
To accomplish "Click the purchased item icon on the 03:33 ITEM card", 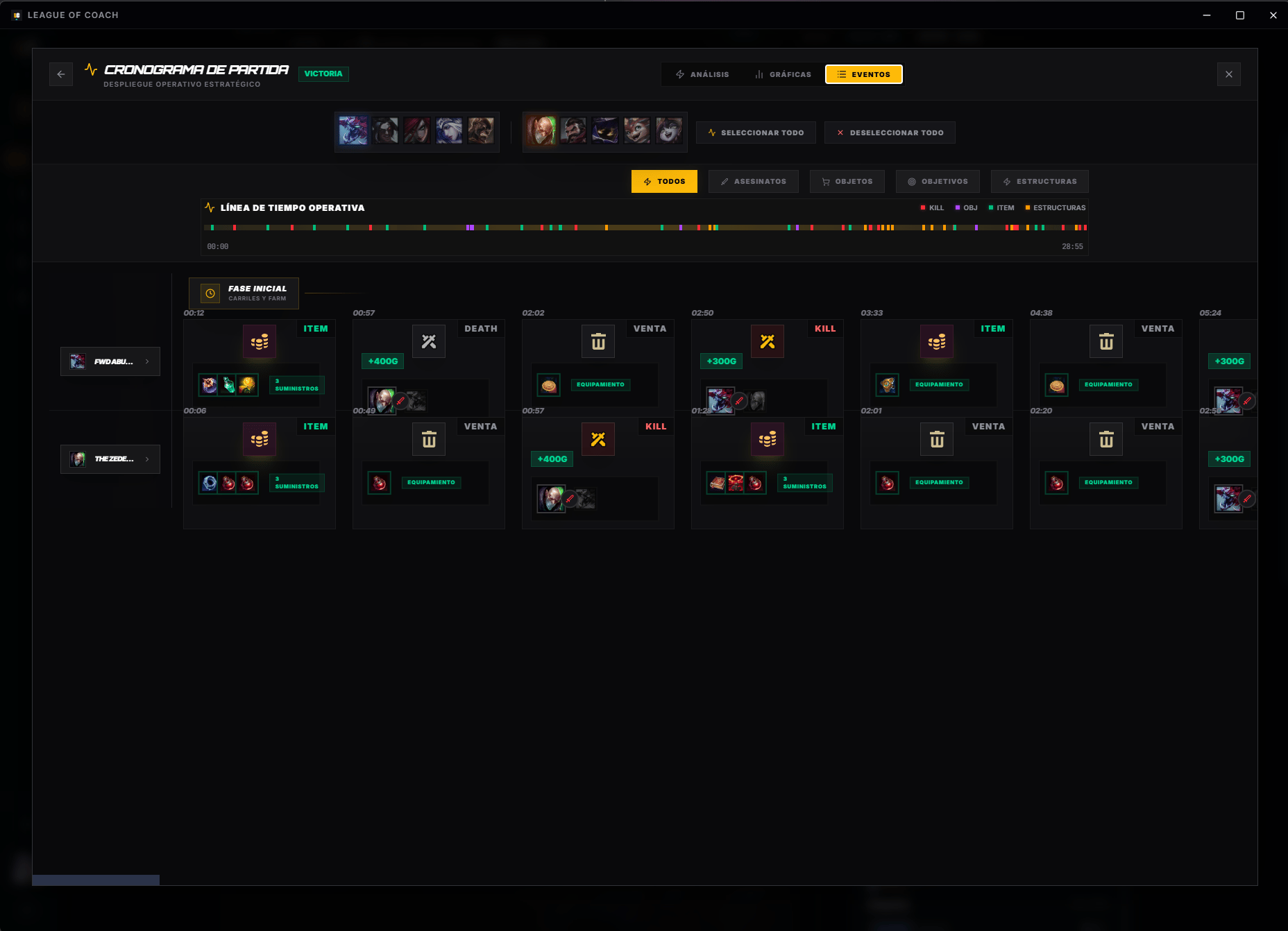I will 888,385.
